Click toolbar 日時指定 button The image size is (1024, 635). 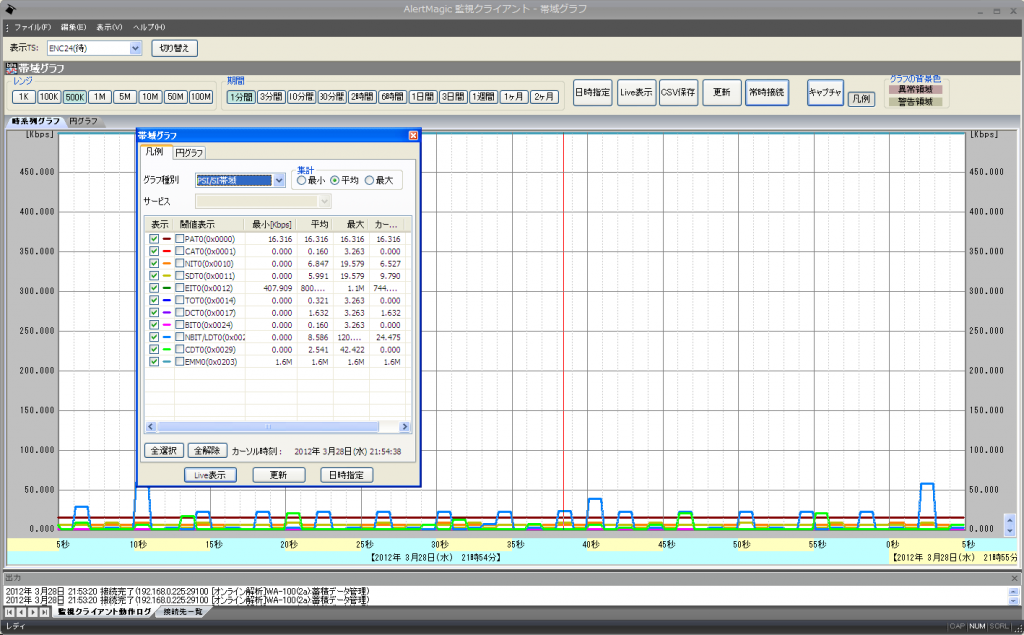[x=593, y=92]
